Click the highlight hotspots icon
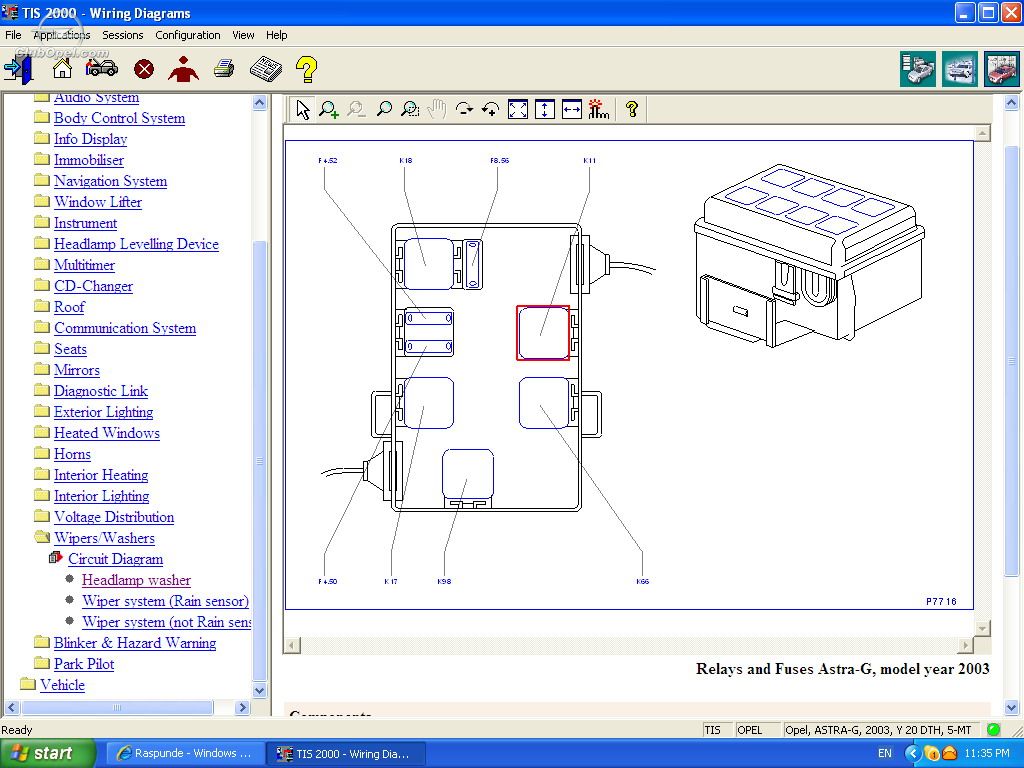The image size is (1024, 768). click(x=598, y=110)
